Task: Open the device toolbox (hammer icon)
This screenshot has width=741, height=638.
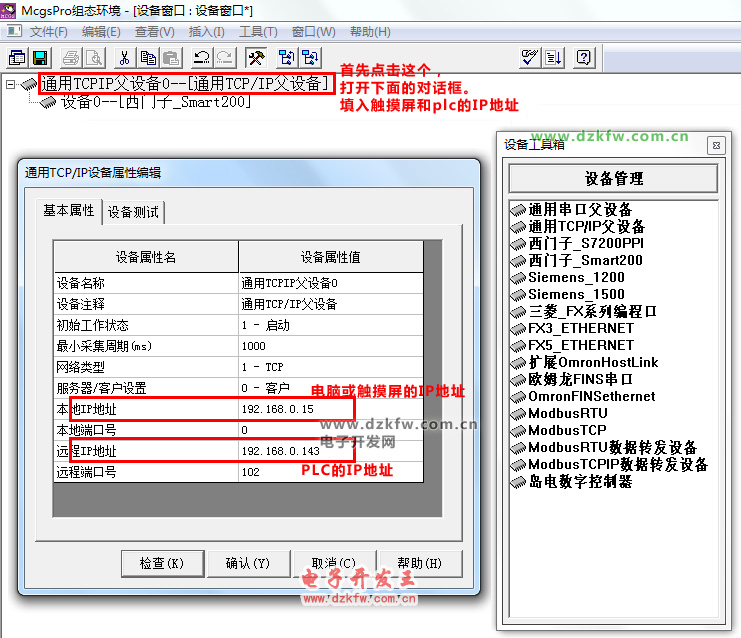Action: pos(256,58)
